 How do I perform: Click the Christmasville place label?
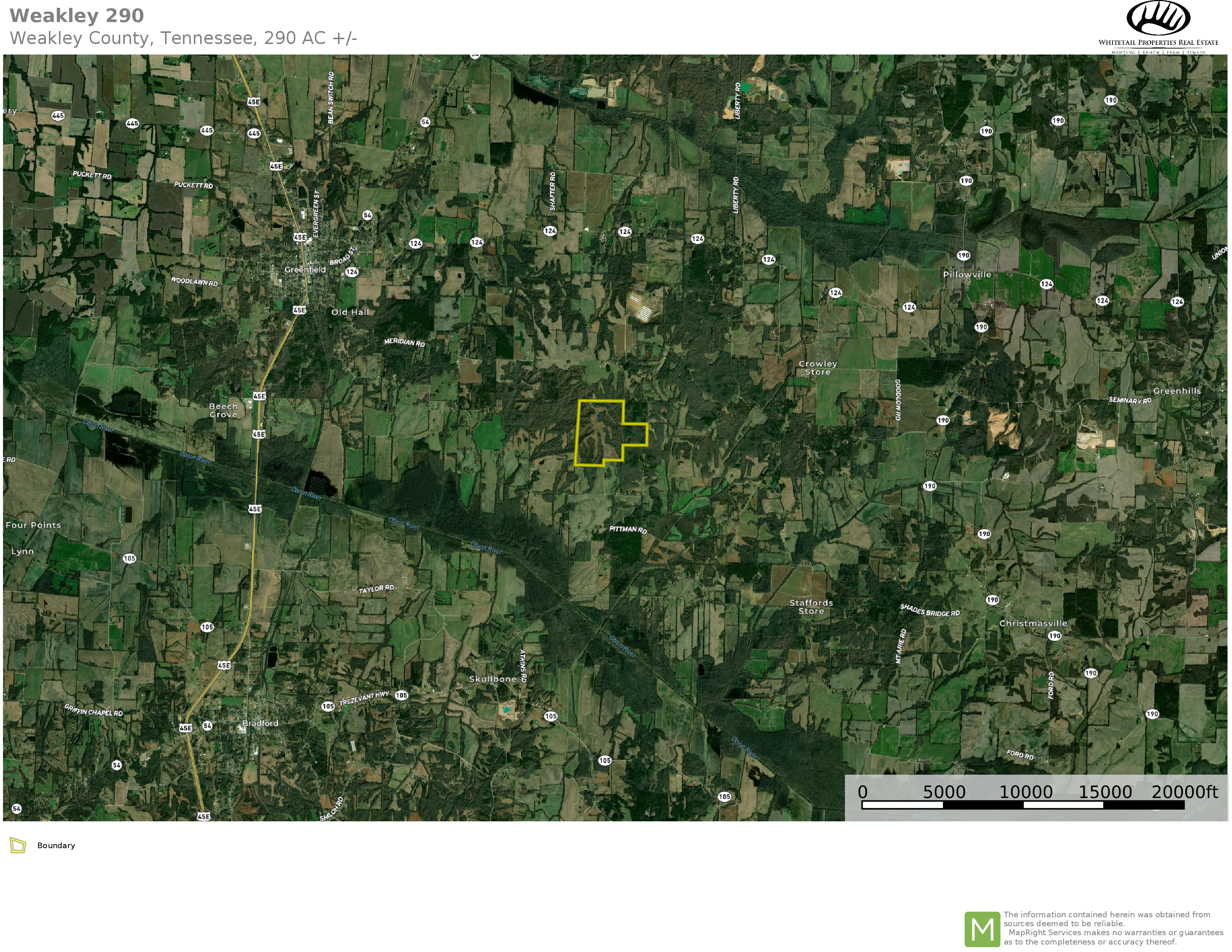1033,623
